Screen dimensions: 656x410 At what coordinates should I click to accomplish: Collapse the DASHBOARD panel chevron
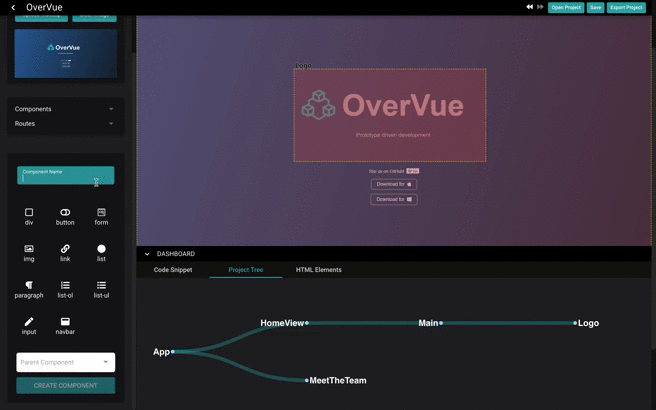point(147,254)
